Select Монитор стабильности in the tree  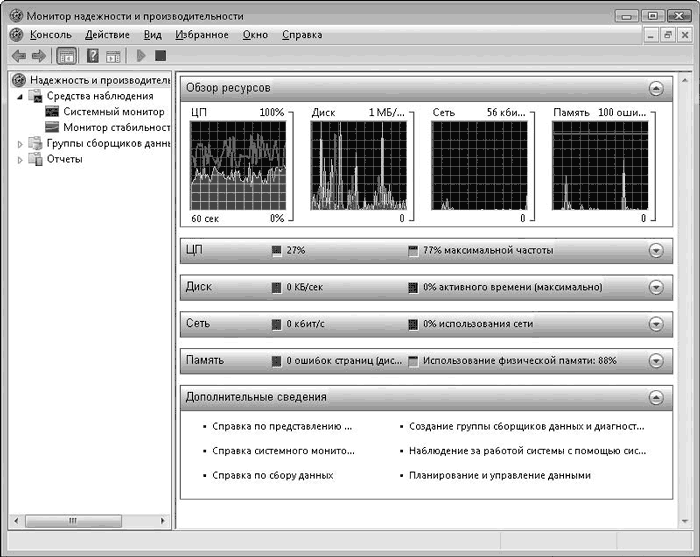tap(115, 128)
